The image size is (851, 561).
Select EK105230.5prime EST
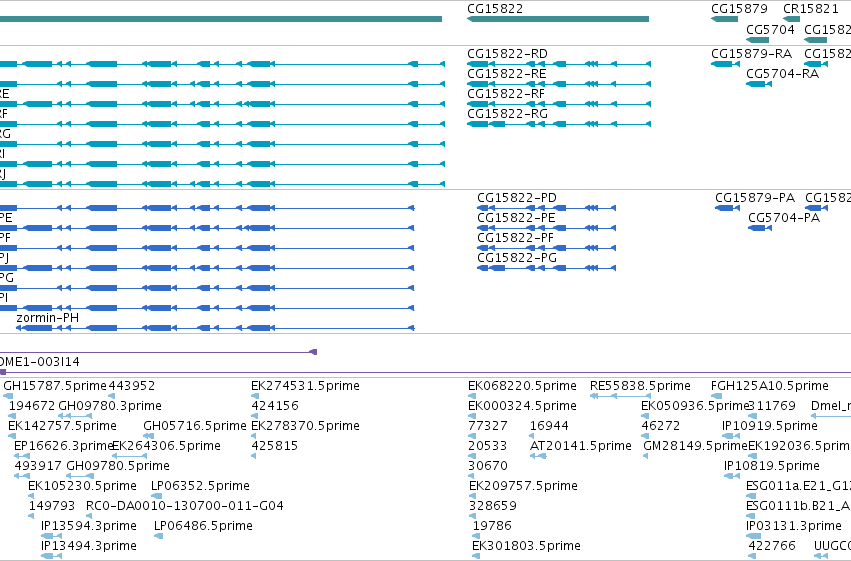(31, 496)
